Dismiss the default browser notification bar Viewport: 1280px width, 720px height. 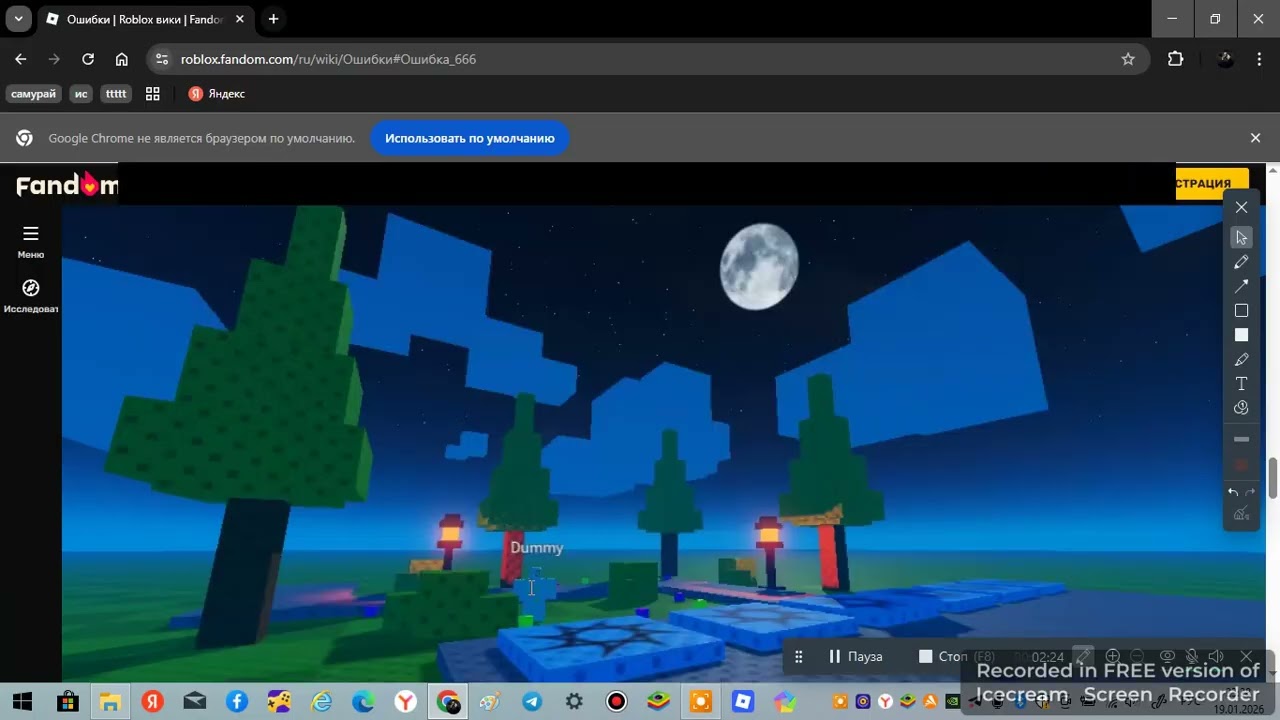point(1255,138)
